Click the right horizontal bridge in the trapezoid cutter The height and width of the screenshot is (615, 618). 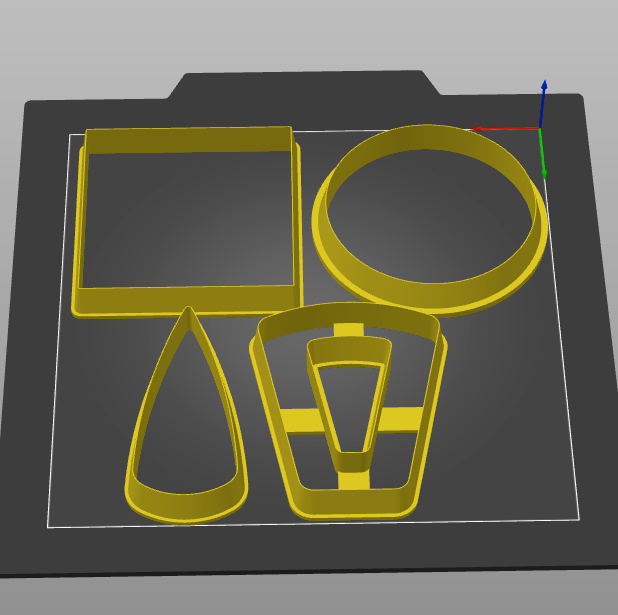click(400, 417)
